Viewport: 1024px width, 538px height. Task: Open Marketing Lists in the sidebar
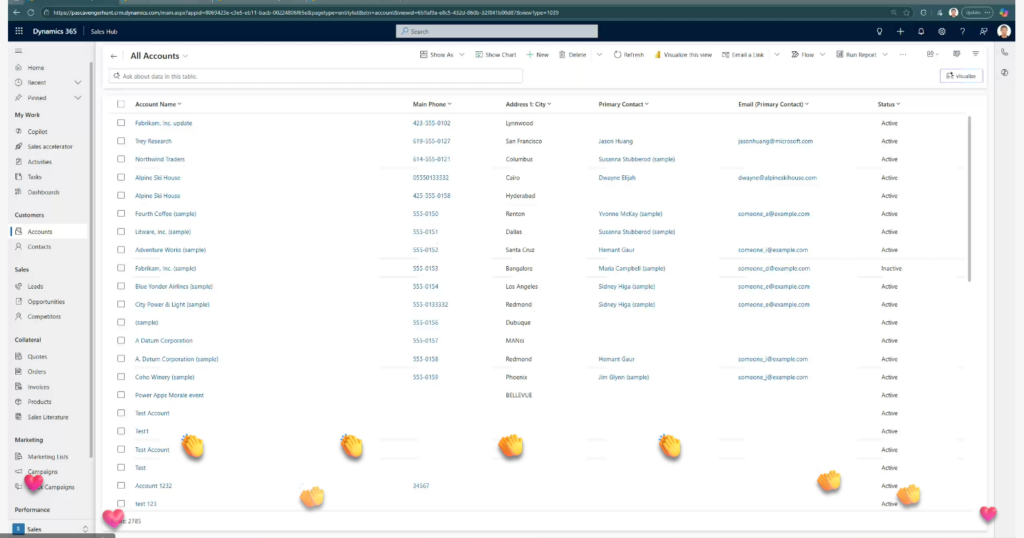[48, 456]
